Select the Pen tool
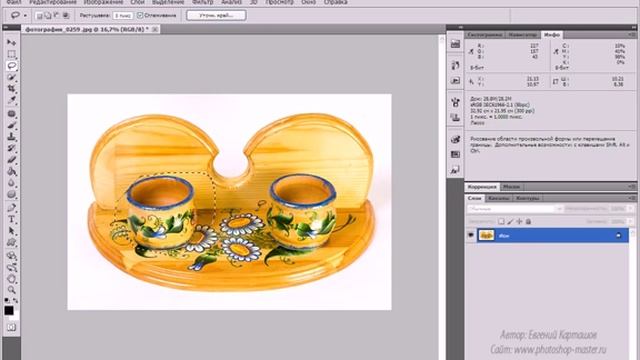Screen dimensions: 640x360 click(11, 208)
